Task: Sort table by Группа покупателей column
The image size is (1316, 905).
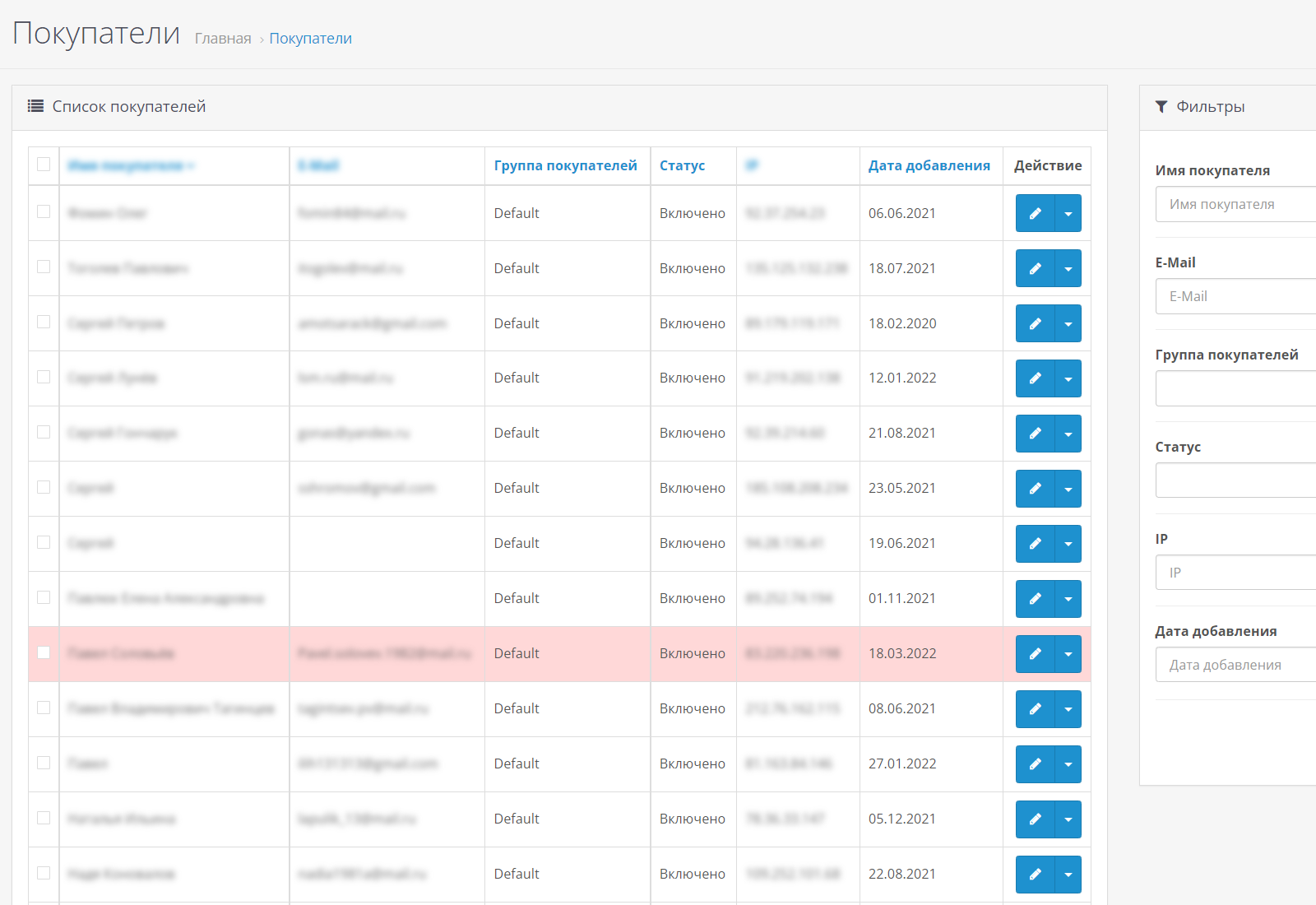Action: 566,165
